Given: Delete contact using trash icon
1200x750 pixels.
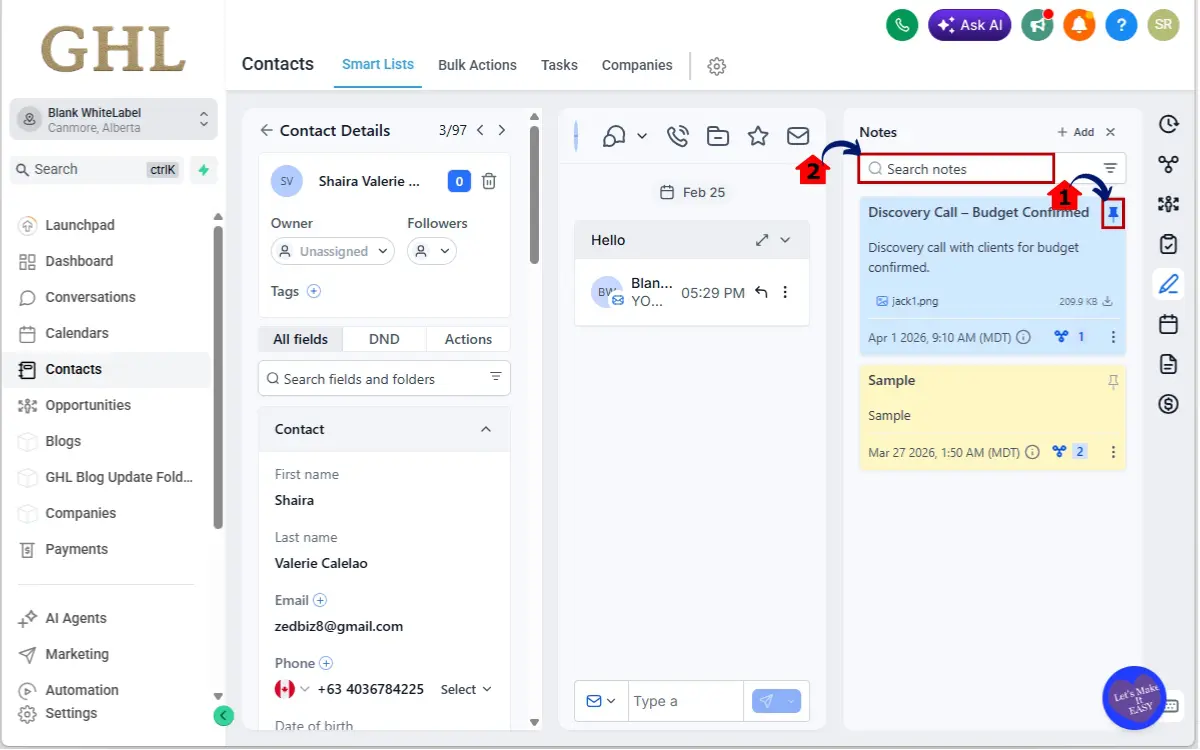Looking at the screenshot, I should point(489,181).
